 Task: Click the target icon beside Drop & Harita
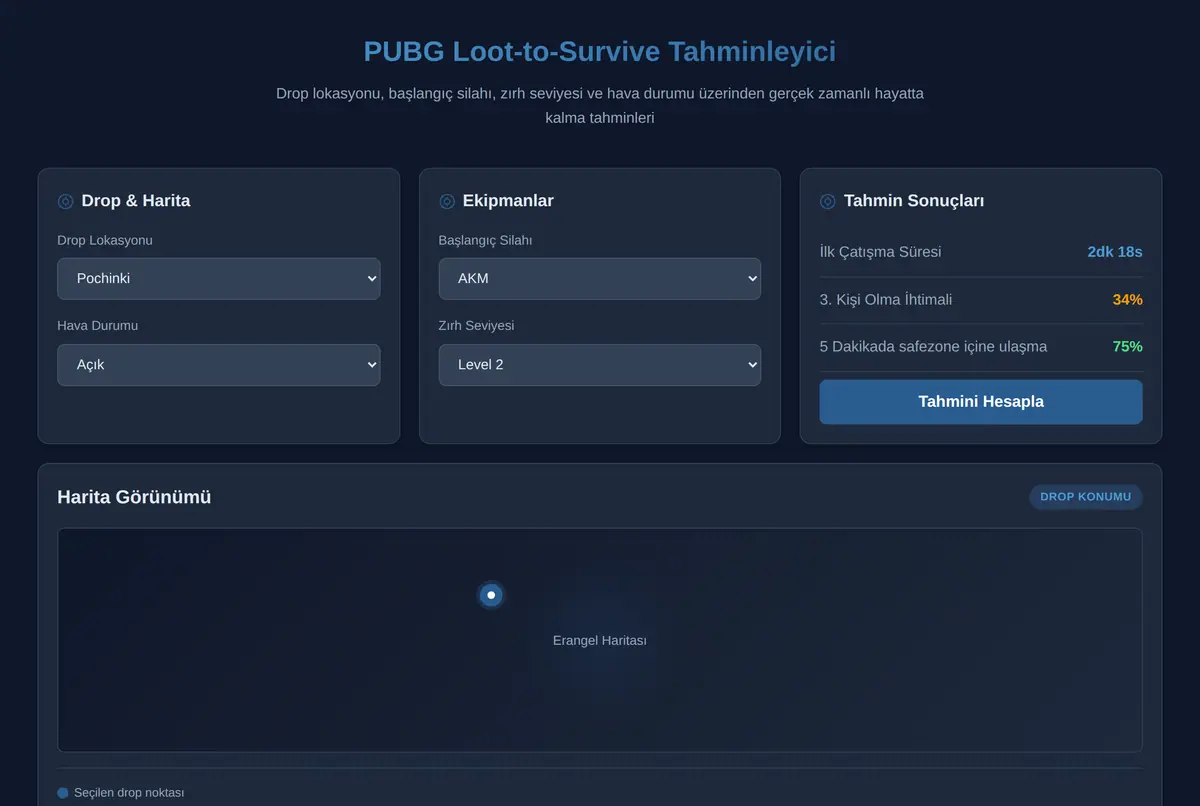(x=66, y=201)
